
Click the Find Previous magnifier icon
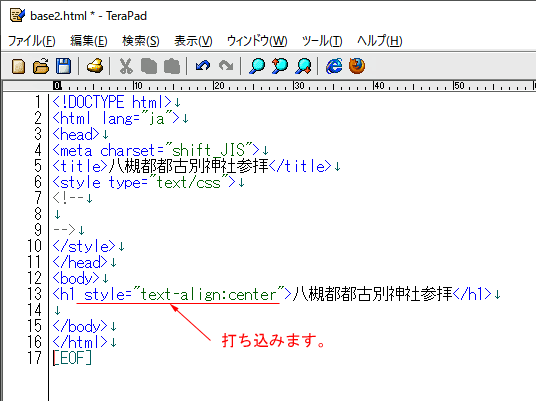click(280, 66)
